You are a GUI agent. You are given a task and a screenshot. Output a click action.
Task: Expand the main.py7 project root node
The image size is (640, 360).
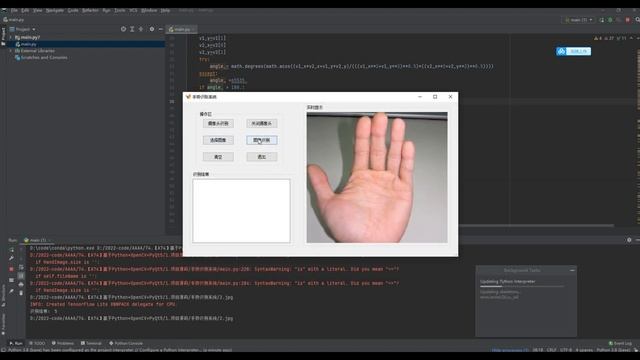coord(11,37)
